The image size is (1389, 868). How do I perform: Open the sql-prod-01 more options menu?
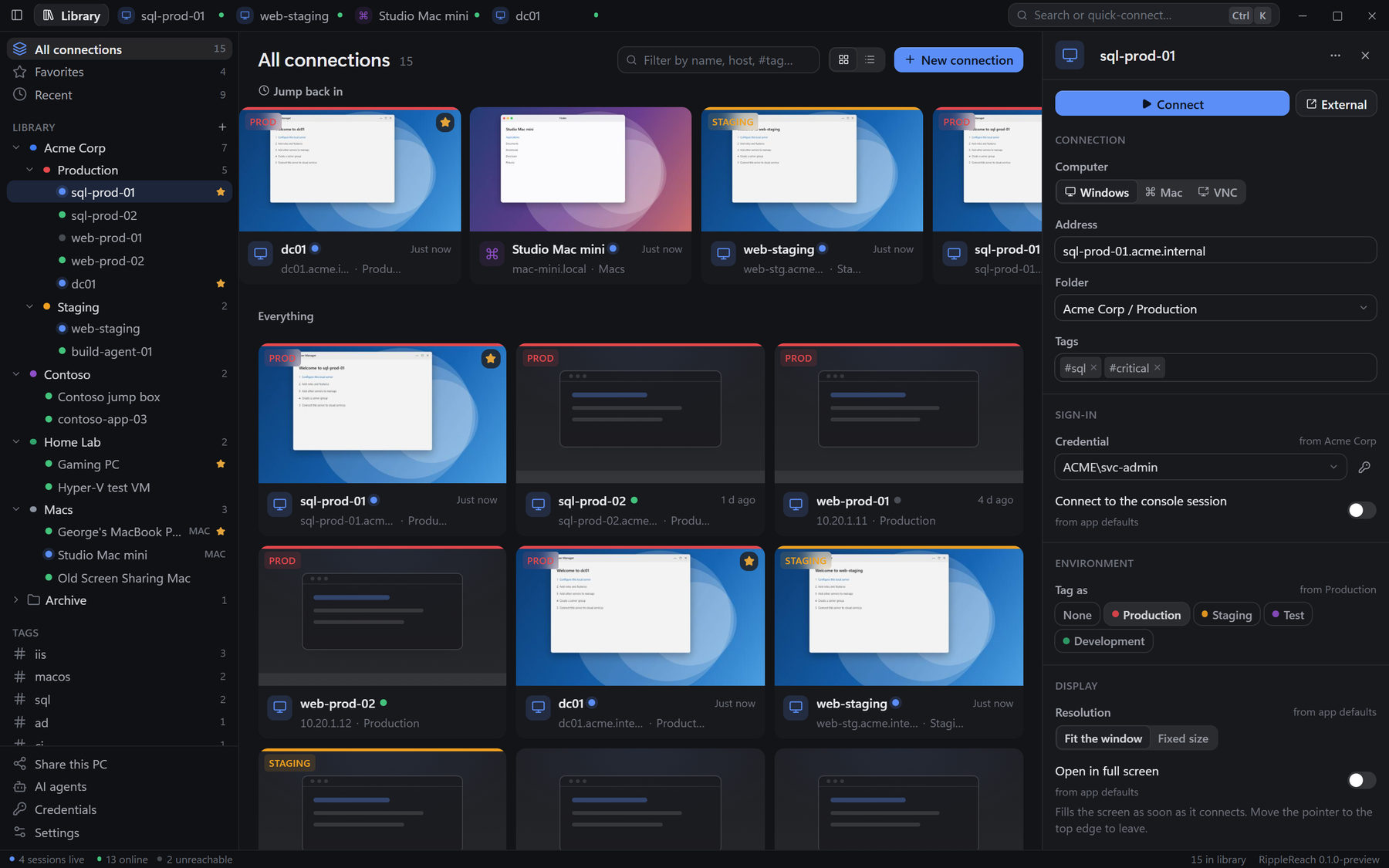coord(1335,56)
